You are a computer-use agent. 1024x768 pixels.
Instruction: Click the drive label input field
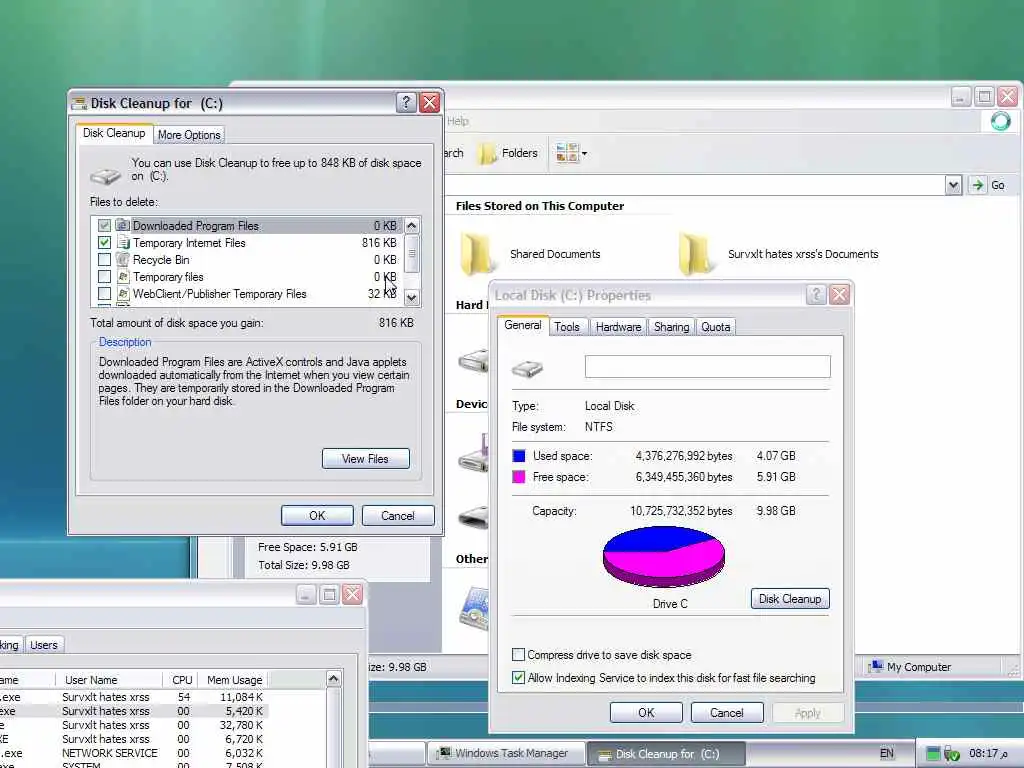[x=708, y=366]
